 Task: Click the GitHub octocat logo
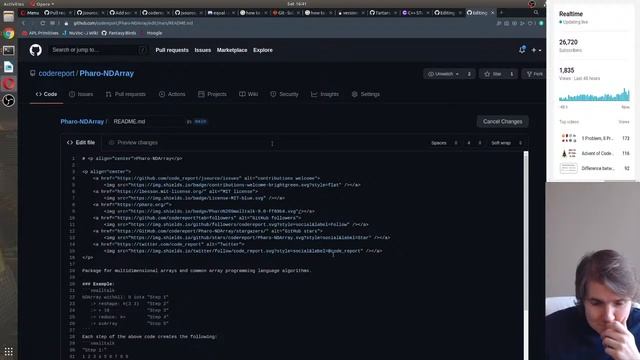[x=36, y=50]
